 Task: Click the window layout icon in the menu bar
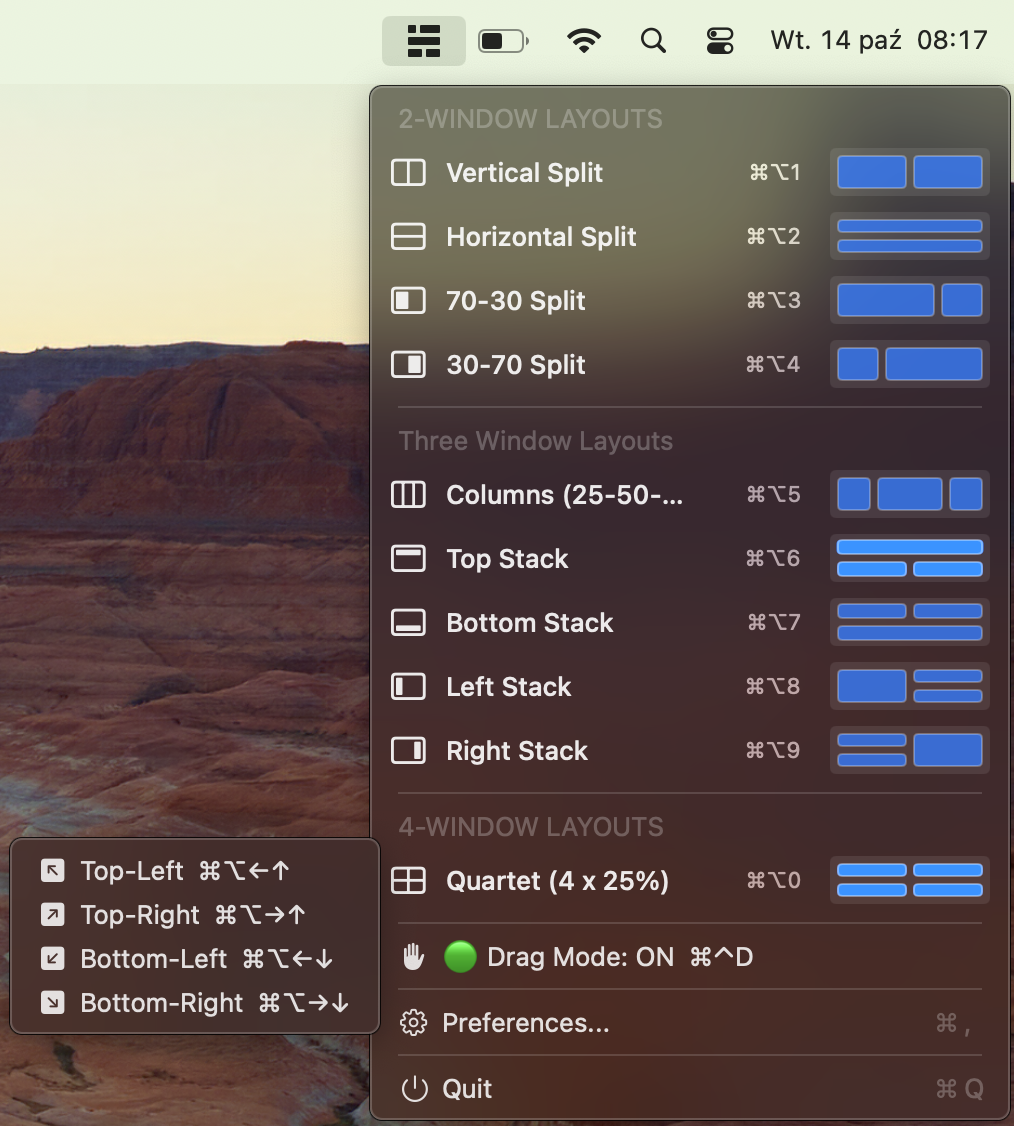click(x=423, y=40)
